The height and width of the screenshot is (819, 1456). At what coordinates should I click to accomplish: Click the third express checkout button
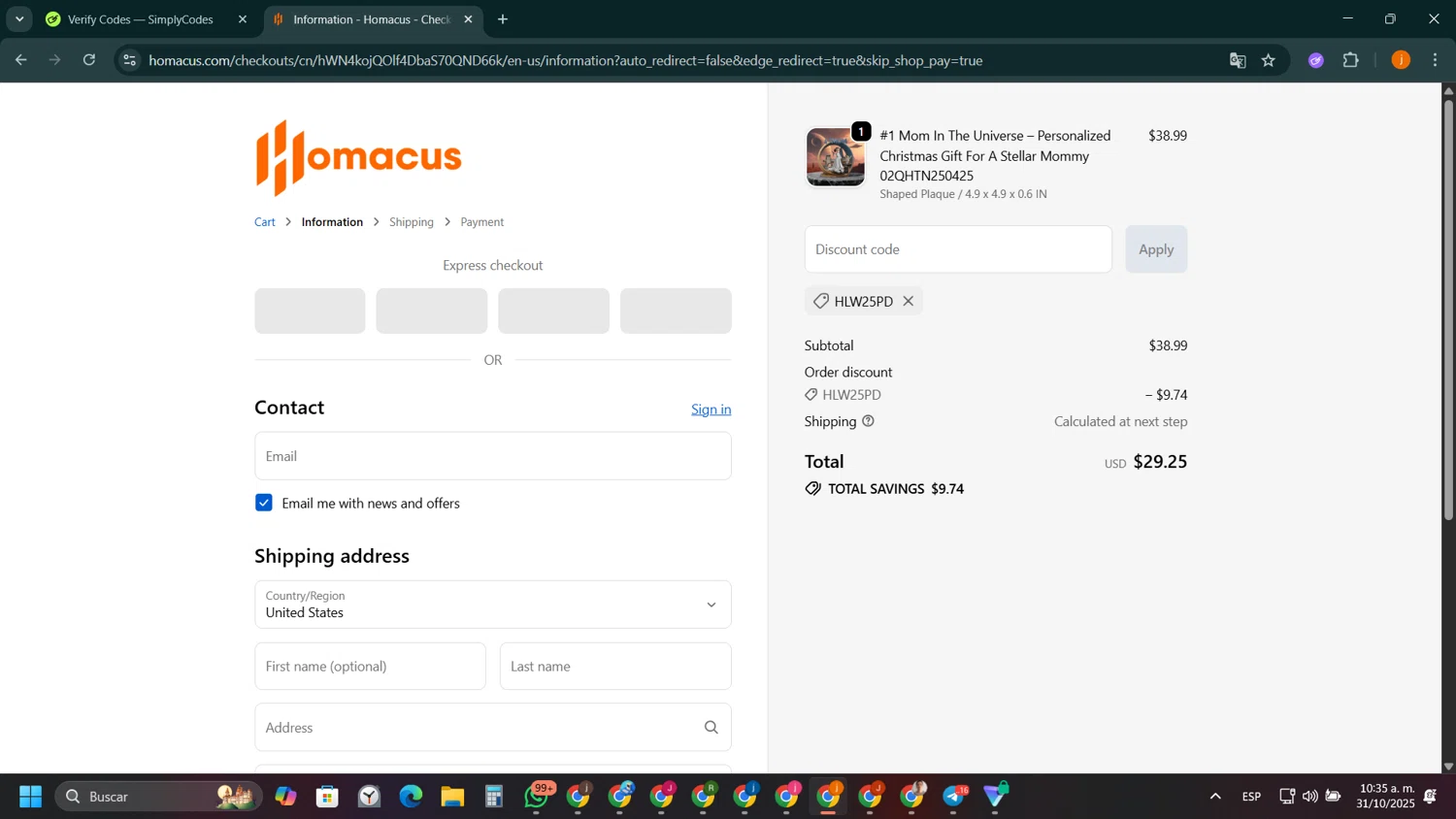tap(554, 311)
